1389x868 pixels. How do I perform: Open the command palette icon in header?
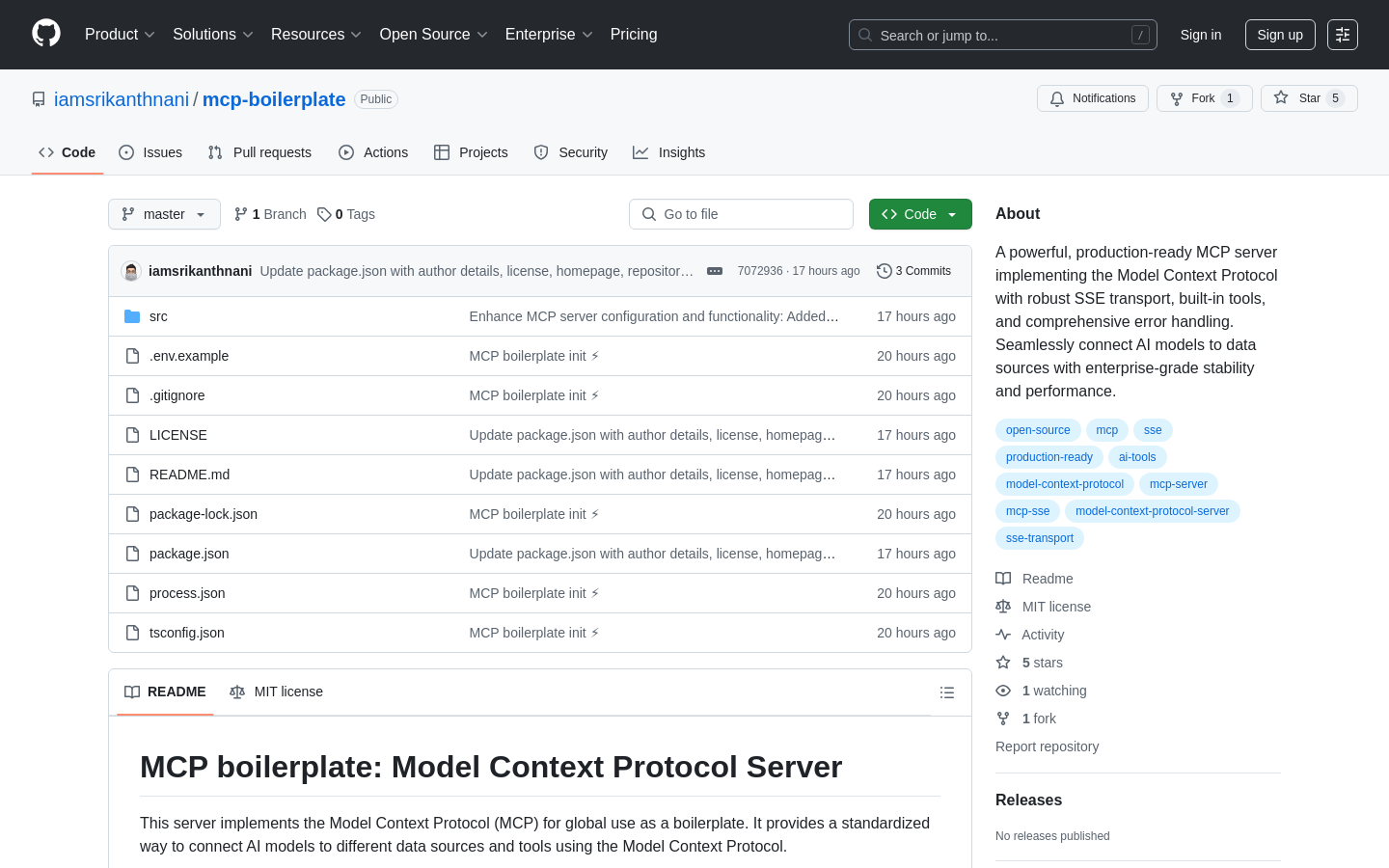1343,35
